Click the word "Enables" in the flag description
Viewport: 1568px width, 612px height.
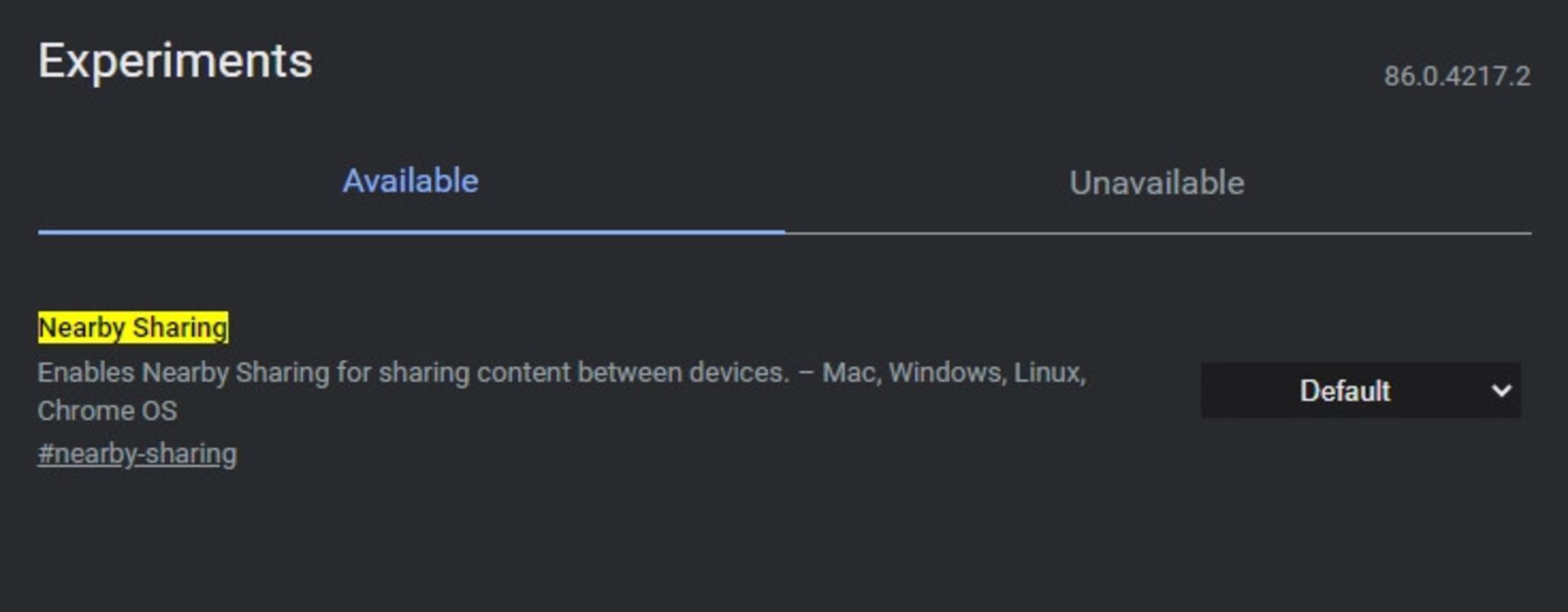click(x=86, y=373)
